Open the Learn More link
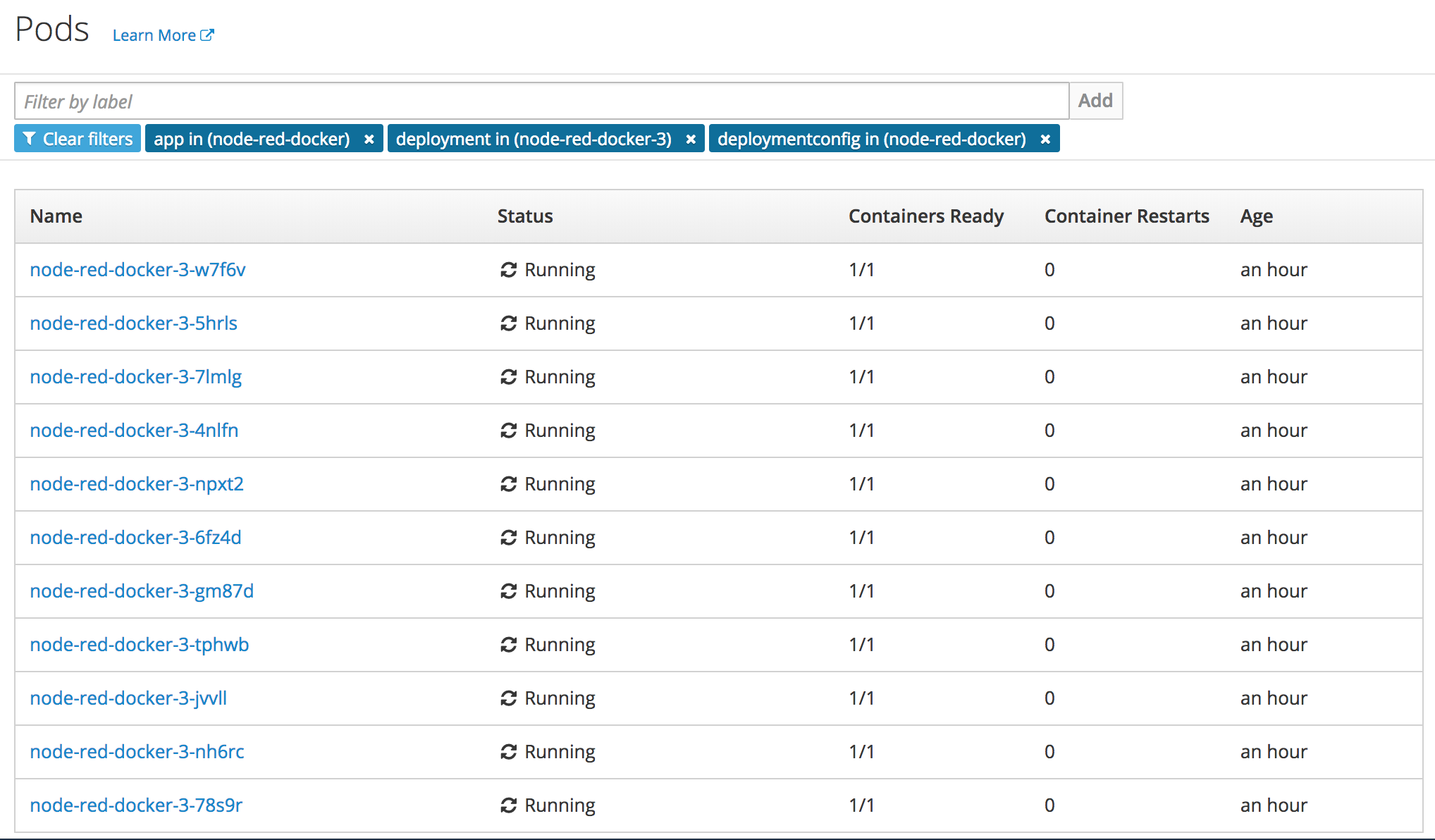 [154, 35]
